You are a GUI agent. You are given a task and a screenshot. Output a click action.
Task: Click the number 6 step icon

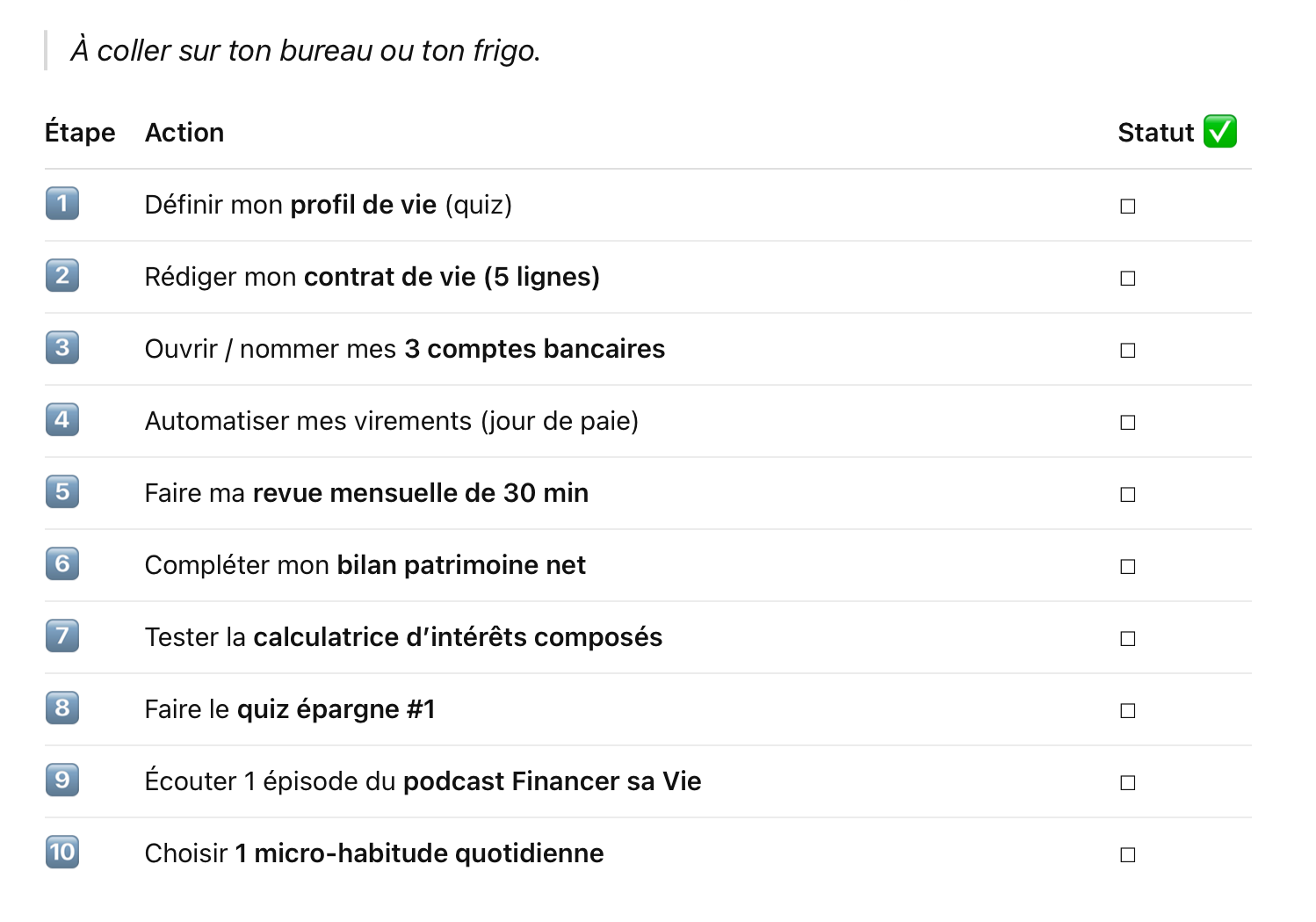point(62,564)
